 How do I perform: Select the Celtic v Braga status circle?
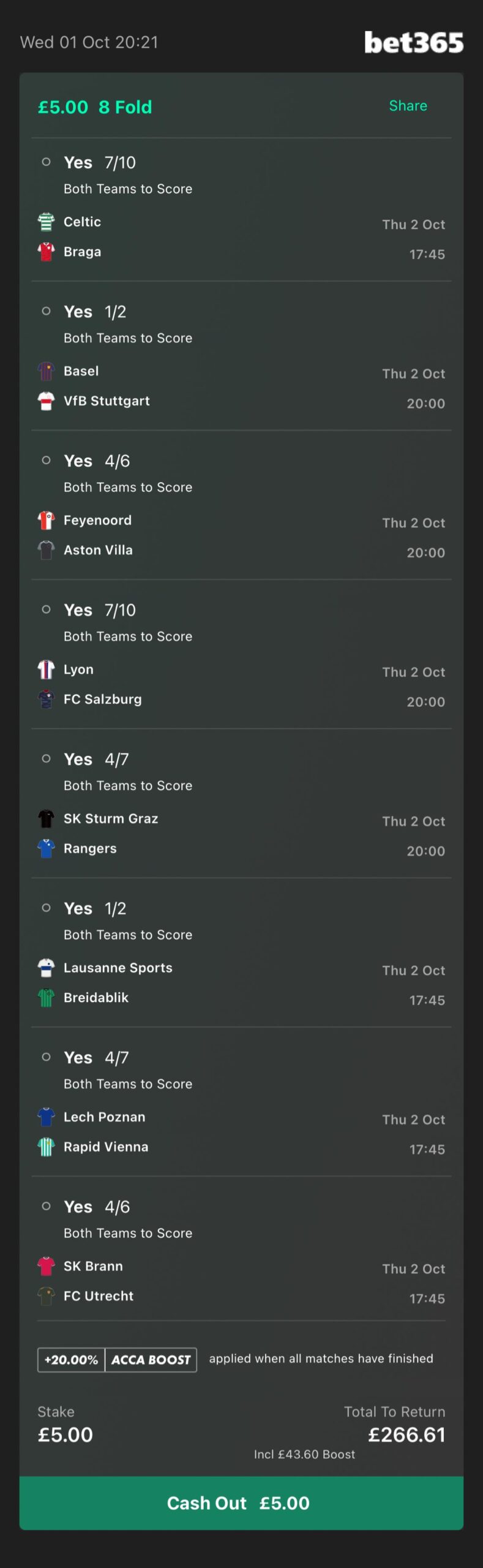point(46,162)
